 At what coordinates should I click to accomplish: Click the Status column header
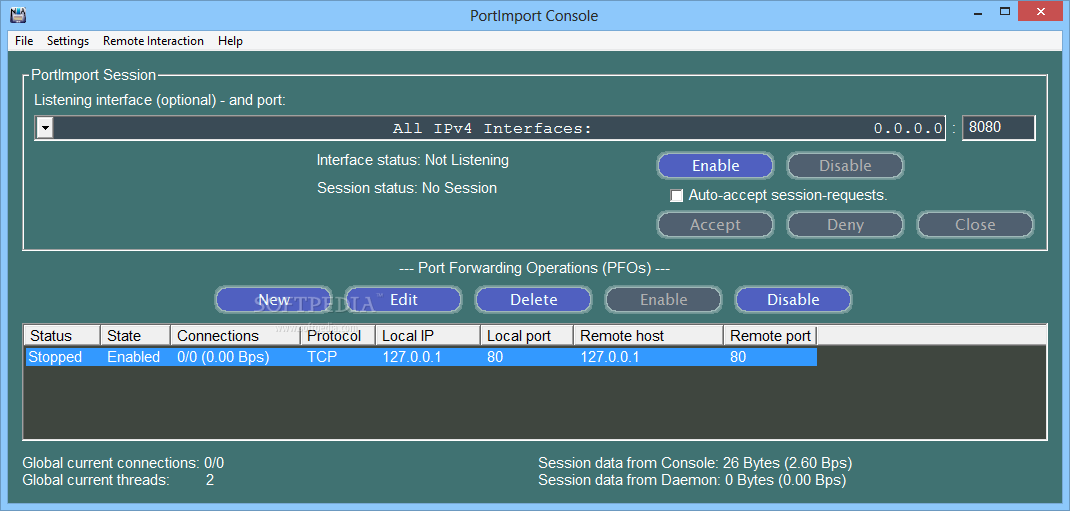coord(63,336)
